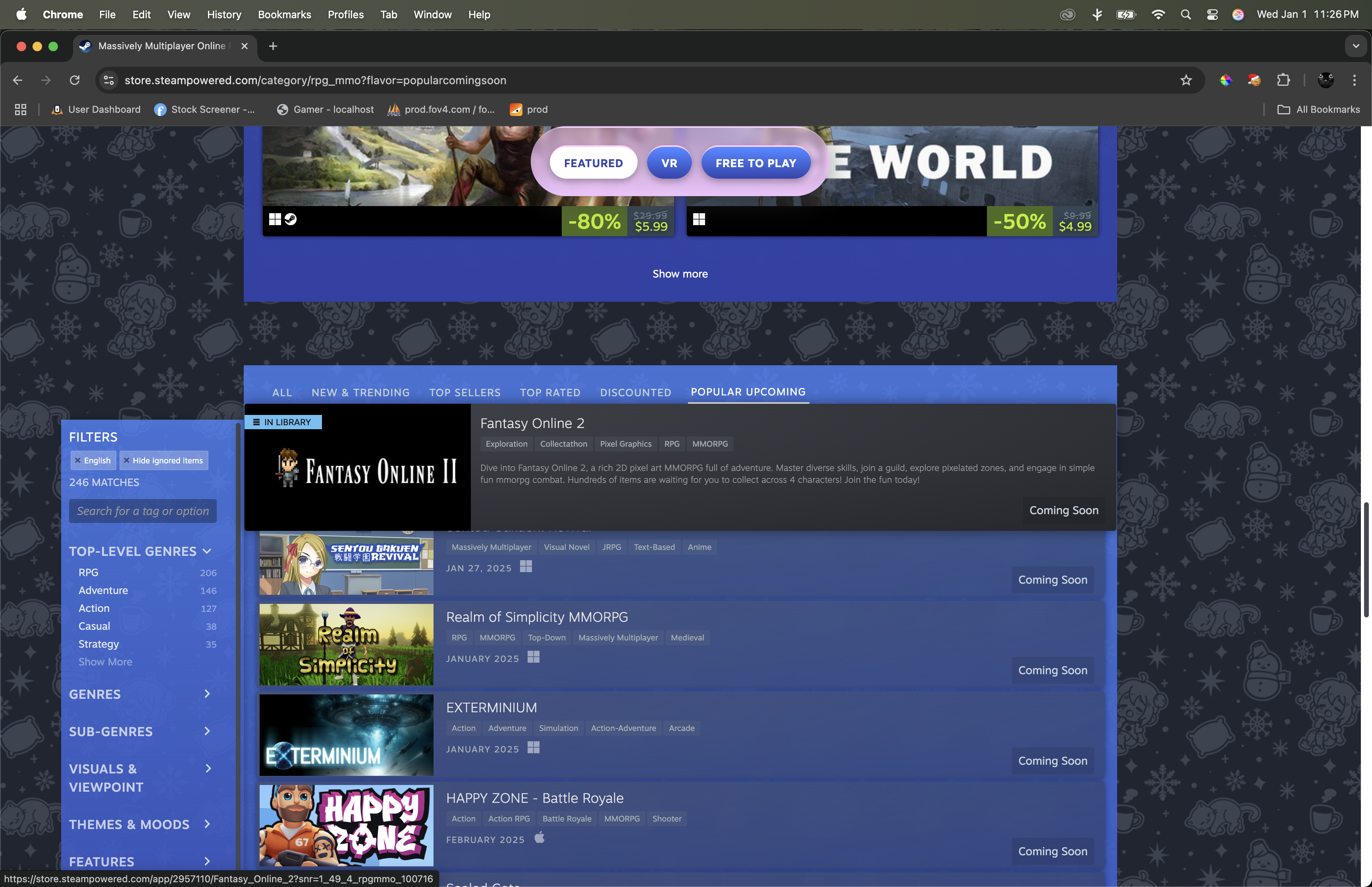The height and width of the screenshot is (887, 1372).
Task: Open the tab search dropdown arrow
Action: coord(1356,46)
